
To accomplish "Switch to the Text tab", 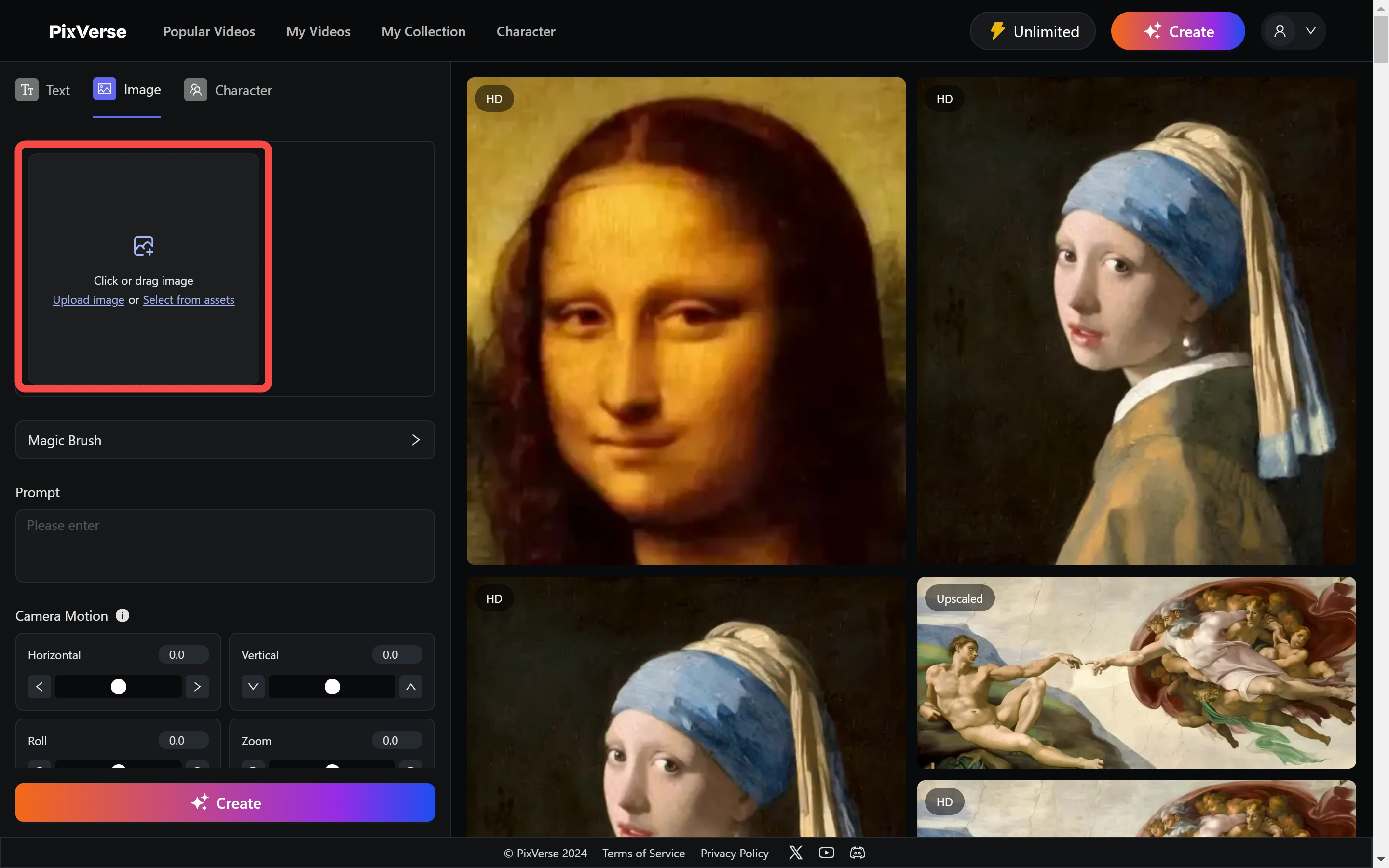I will pyautogui.click(x=43, y=90).
